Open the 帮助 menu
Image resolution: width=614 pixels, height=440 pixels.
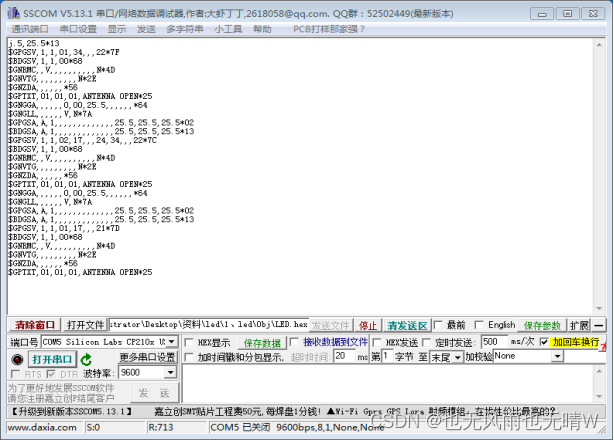click(262, 29)
